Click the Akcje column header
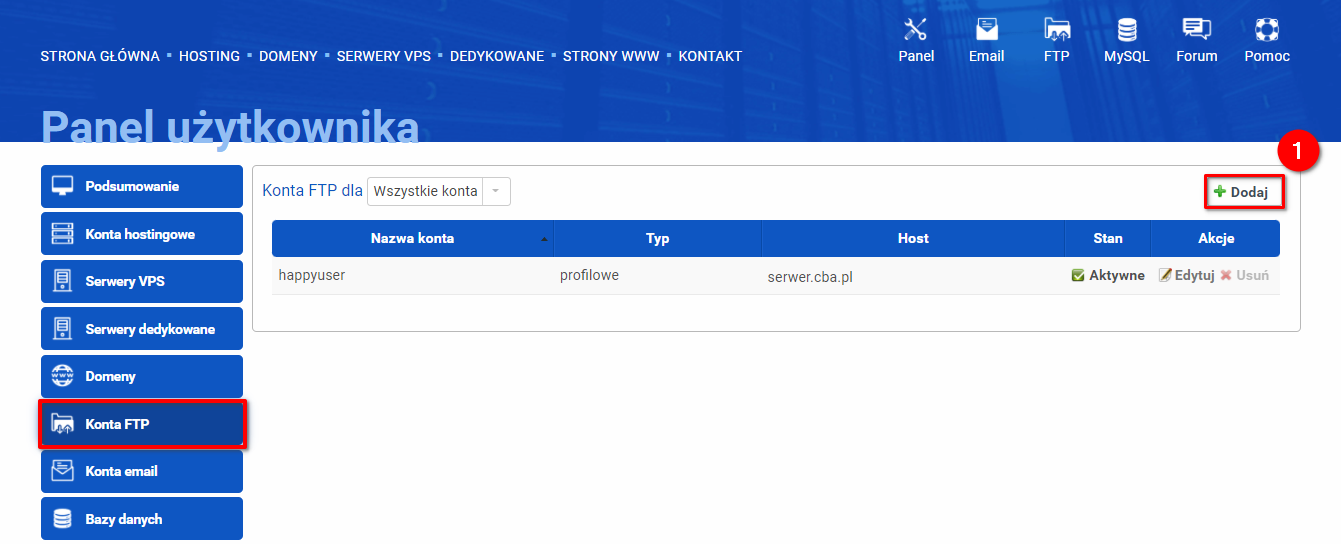Image resolution: width=1341 pixels, height=544 pixels. click(x=1216, y=239)
